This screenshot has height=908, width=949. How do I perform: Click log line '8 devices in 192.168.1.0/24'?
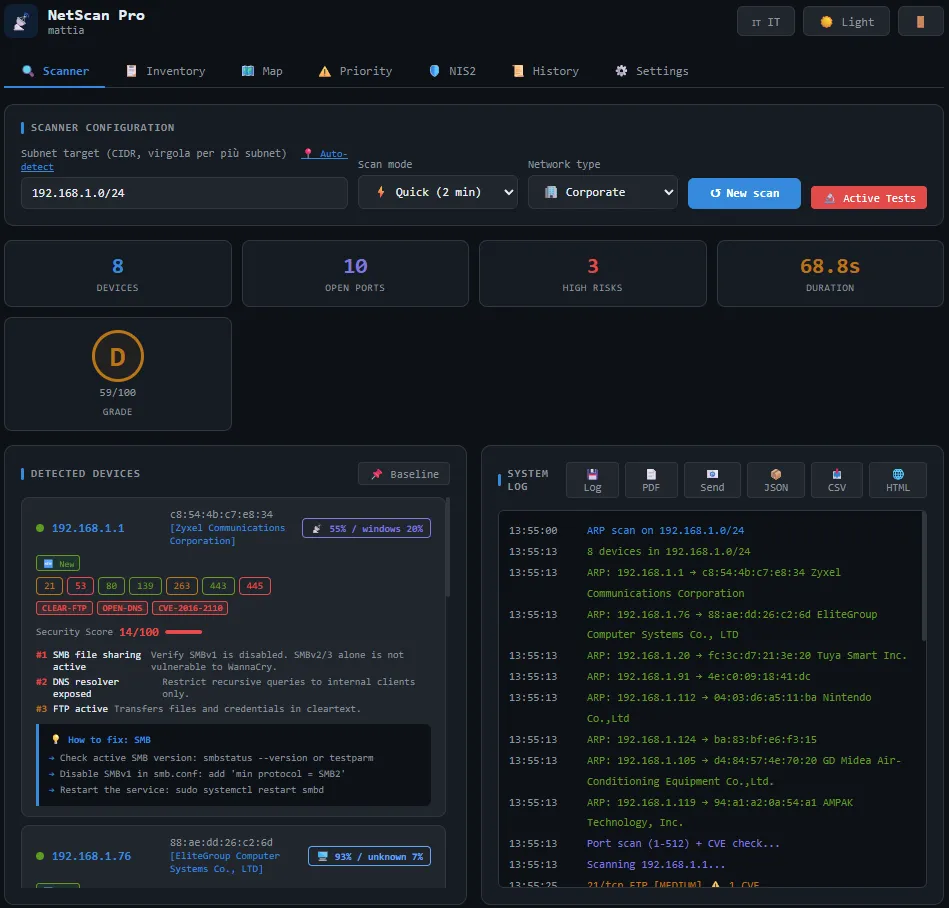tap(668, 551)
